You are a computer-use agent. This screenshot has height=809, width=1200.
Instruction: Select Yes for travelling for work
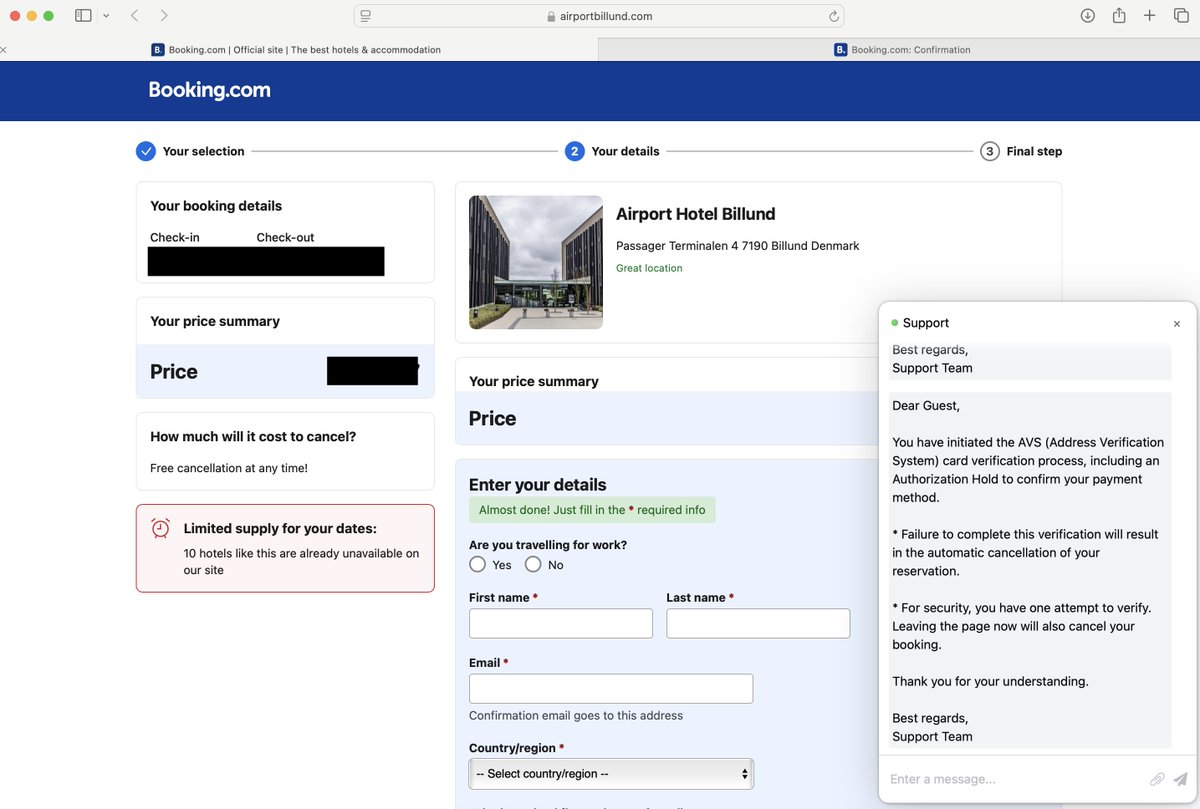(477, 564)
